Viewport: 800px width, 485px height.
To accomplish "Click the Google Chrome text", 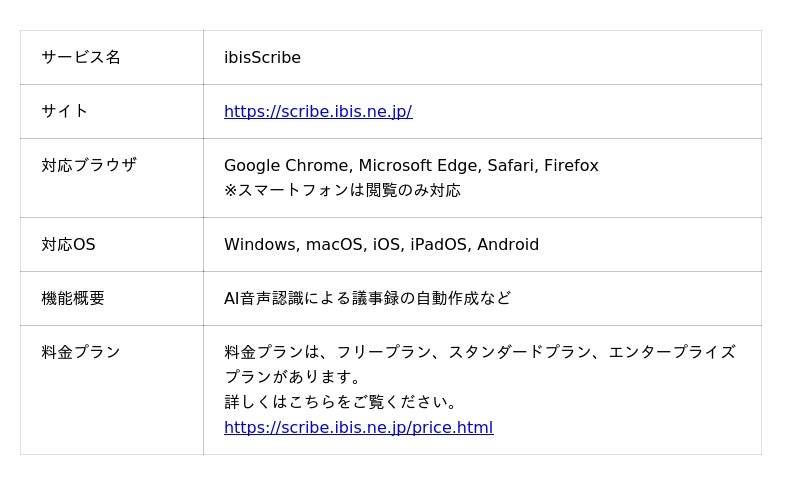I will pyautogui.click(x=286, y=165).
